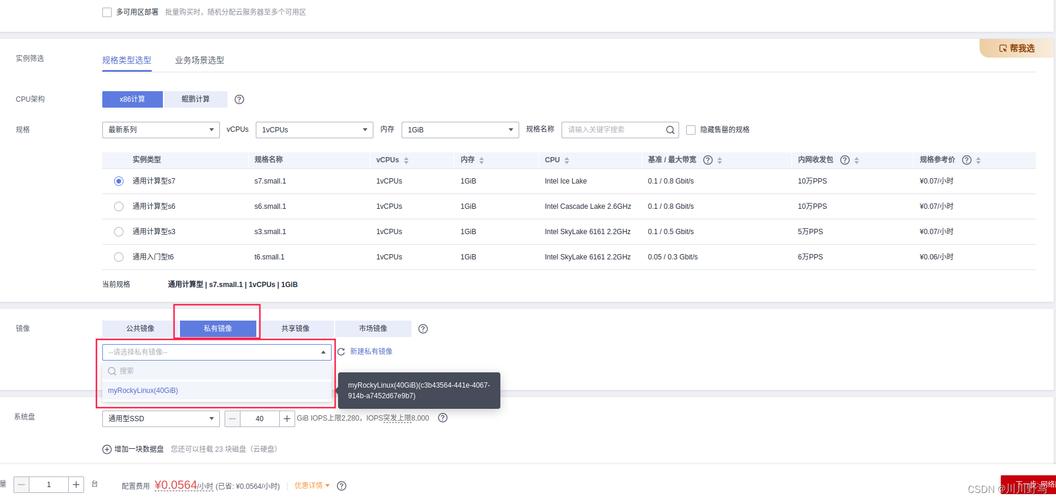Open the 帮我选 helper button
This screenshot has height=500, width=1056.
(x=1016, y=49)
